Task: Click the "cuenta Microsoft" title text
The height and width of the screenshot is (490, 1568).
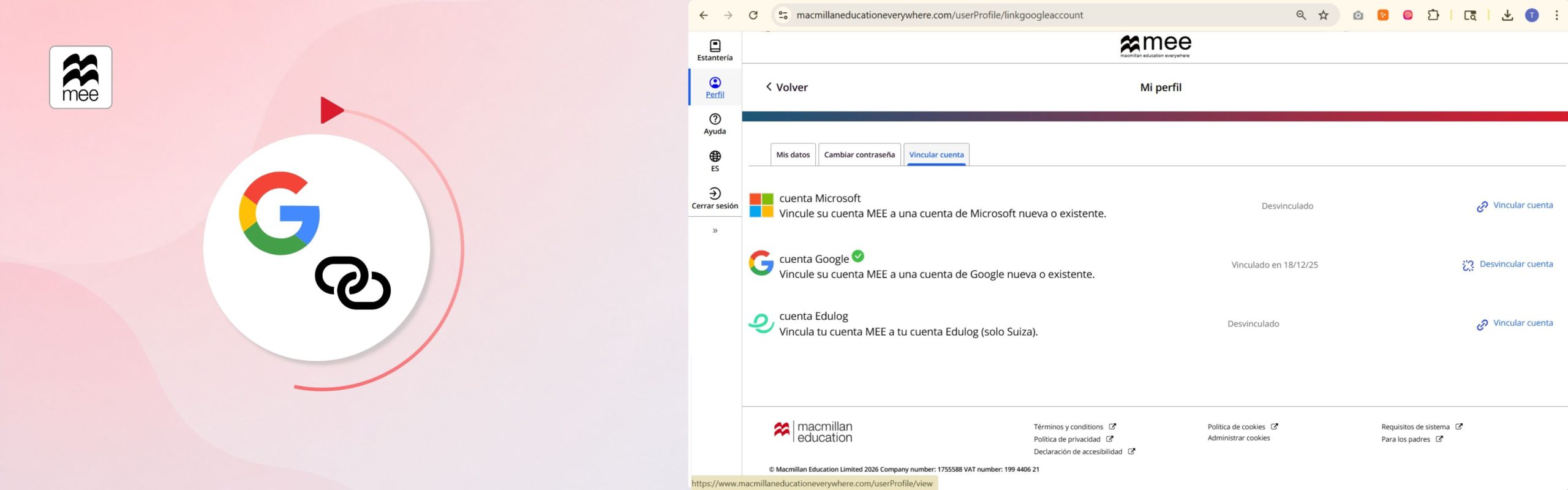Action: pyautogui.click(x=820, y=198)
